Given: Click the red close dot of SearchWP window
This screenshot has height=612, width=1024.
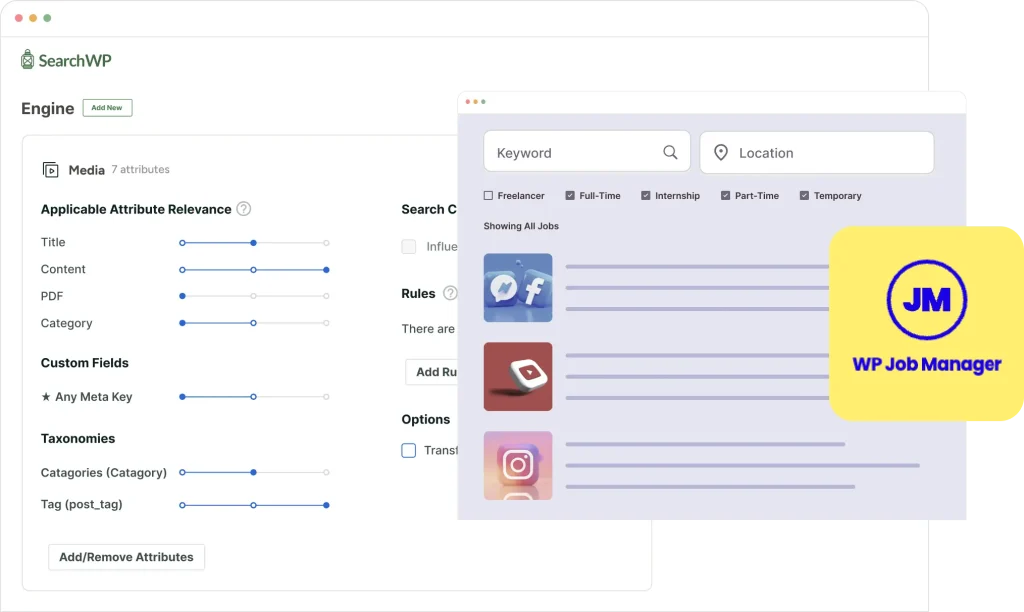Looking at the screenshot, I should pos(19,18).
